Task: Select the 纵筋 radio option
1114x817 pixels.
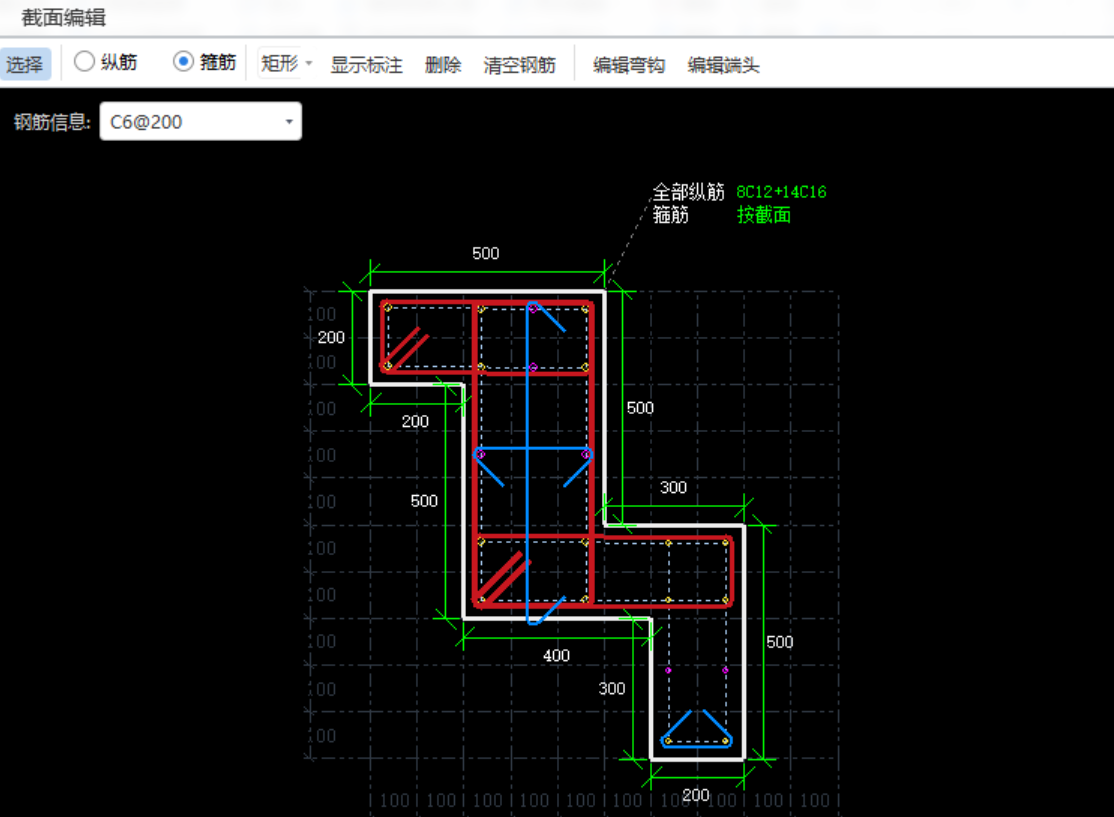Action: 106,63
